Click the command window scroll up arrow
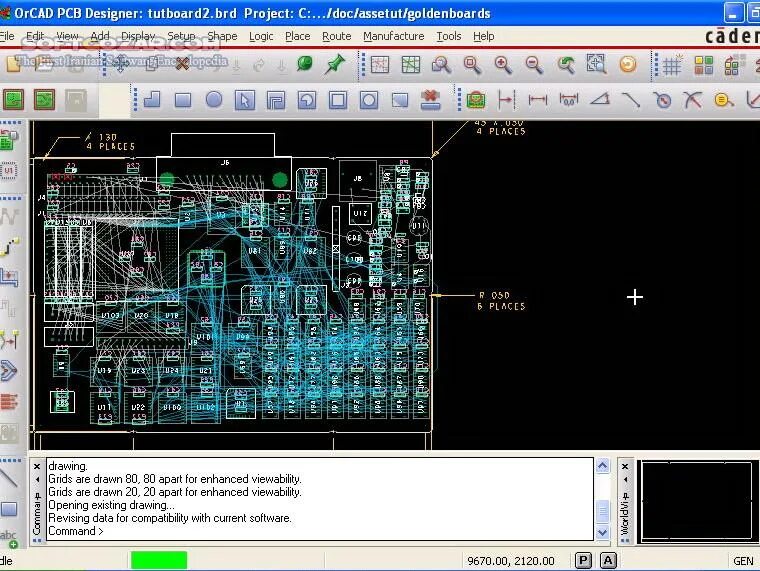Screen dimensions: 760x571 tap(602, 466)
